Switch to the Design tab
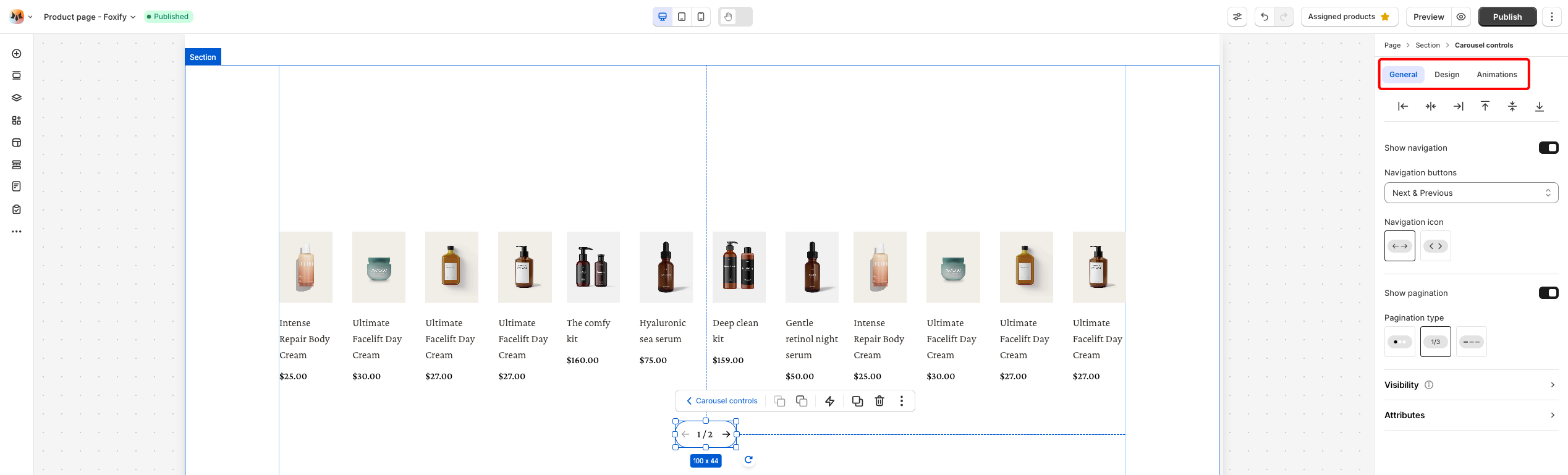 click(x=1446, y=75)
